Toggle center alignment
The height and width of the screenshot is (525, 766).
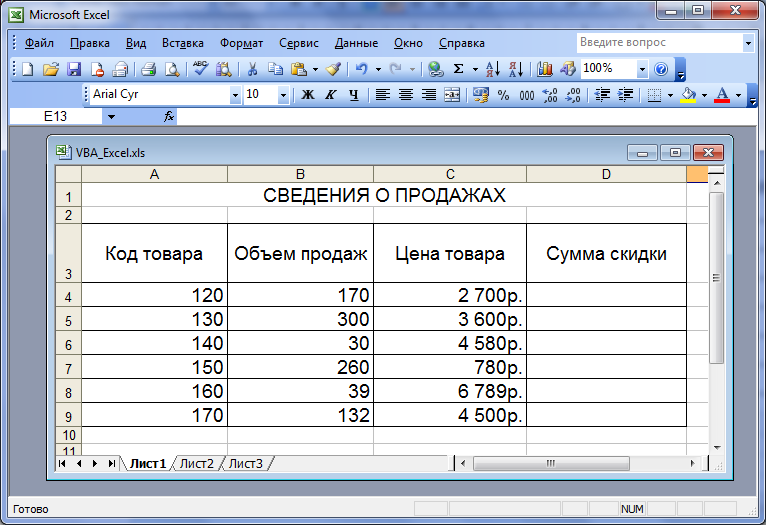[405, 95]
